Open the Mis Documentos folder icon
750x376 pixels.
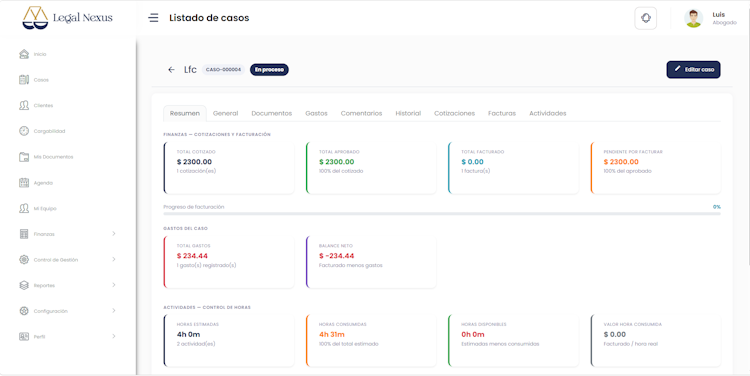pyautogui.click(x=24, y=157)
